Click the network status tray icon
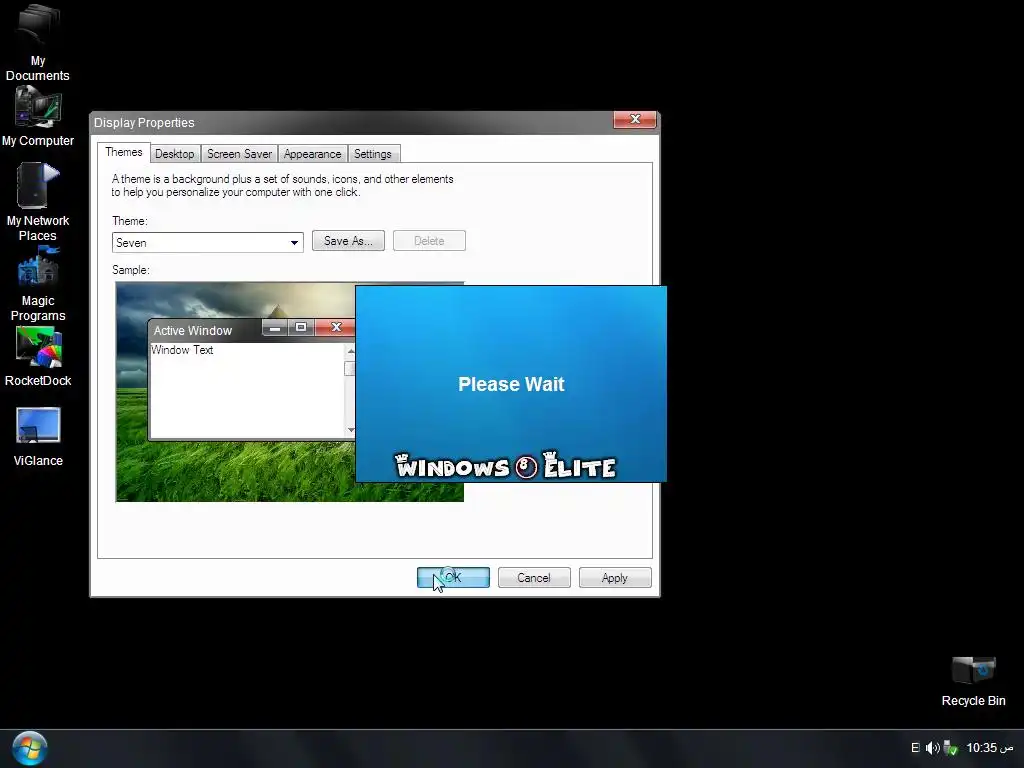 tap(951, 748)
